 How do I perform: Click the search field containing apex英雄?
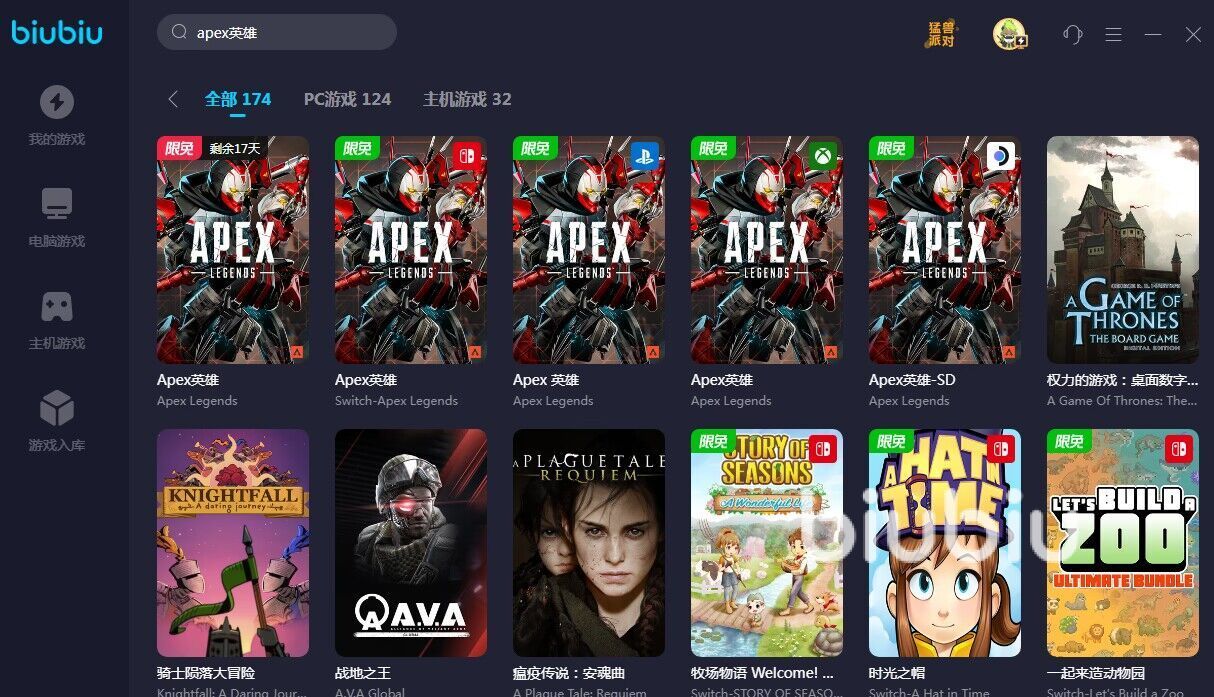tap(277, 32)
